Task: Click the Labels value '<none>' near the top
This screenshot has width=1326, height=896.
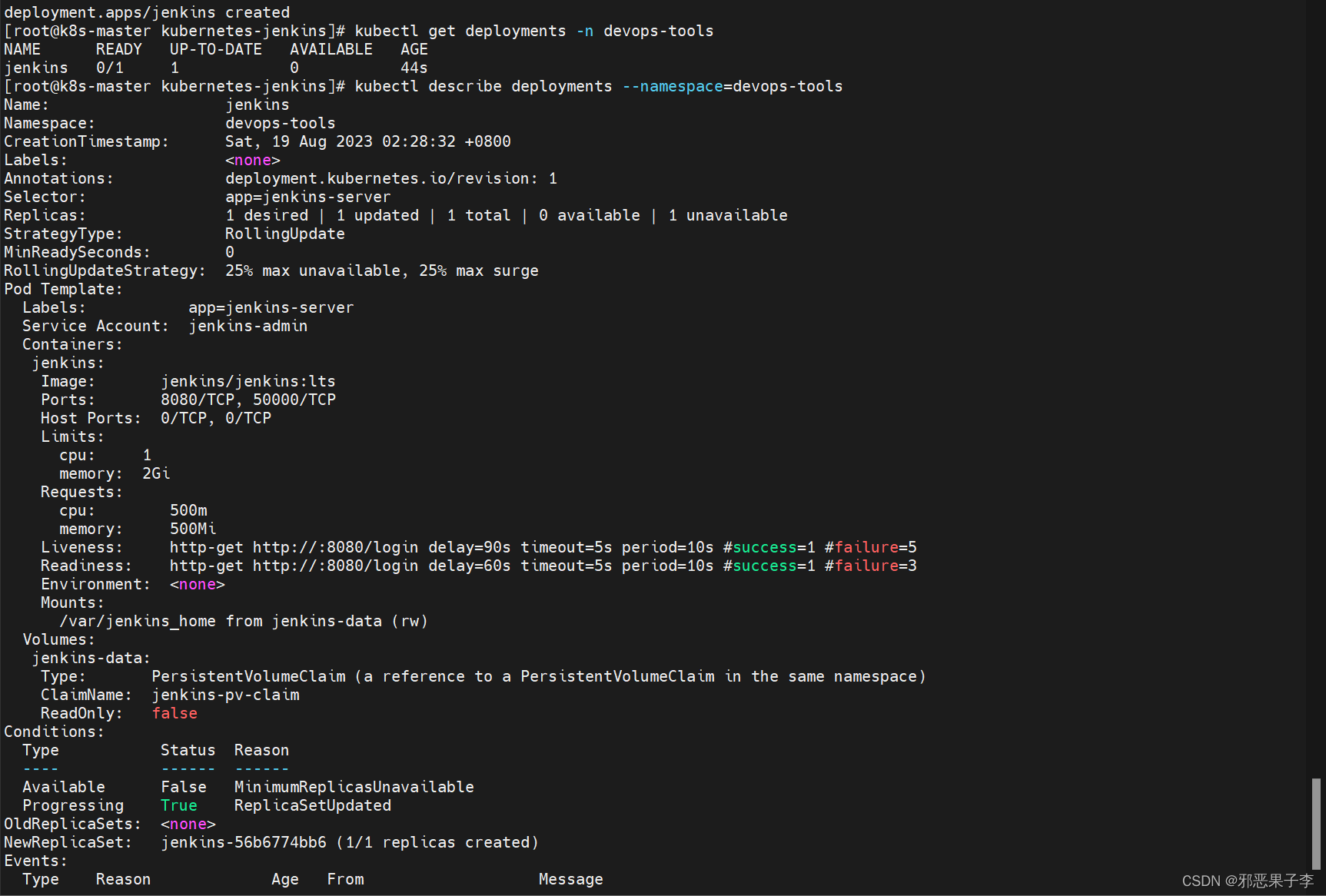Action: click(253, 160)
